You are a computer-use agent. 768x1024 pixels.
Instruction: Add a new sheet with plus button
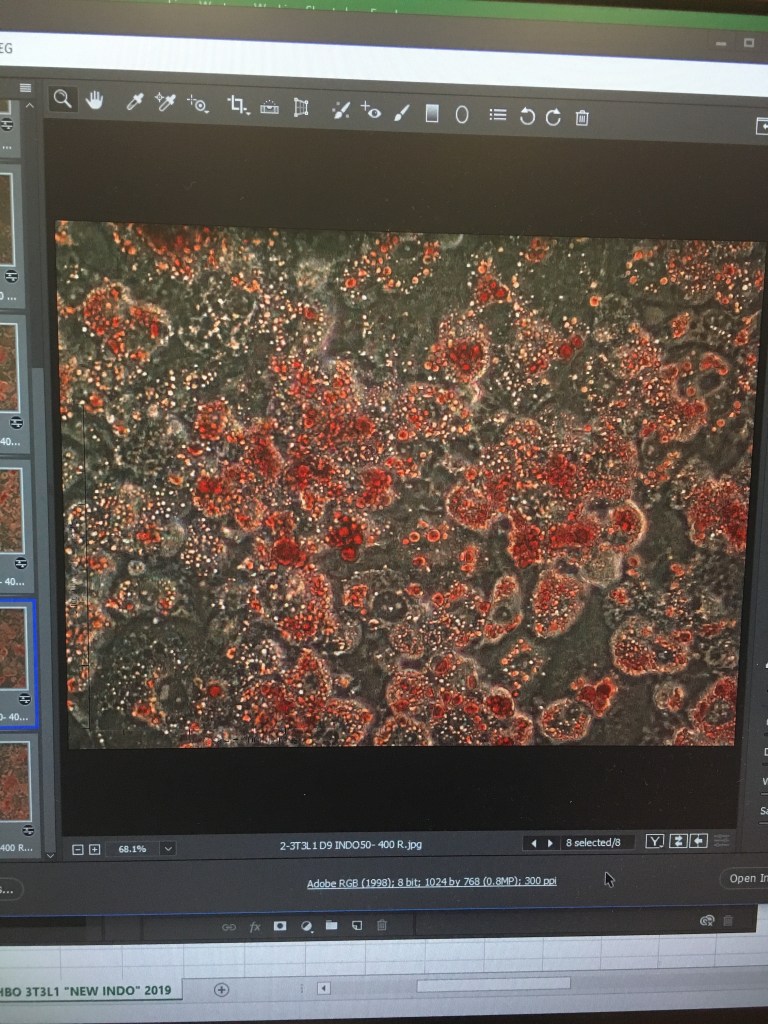coord(222,989)
